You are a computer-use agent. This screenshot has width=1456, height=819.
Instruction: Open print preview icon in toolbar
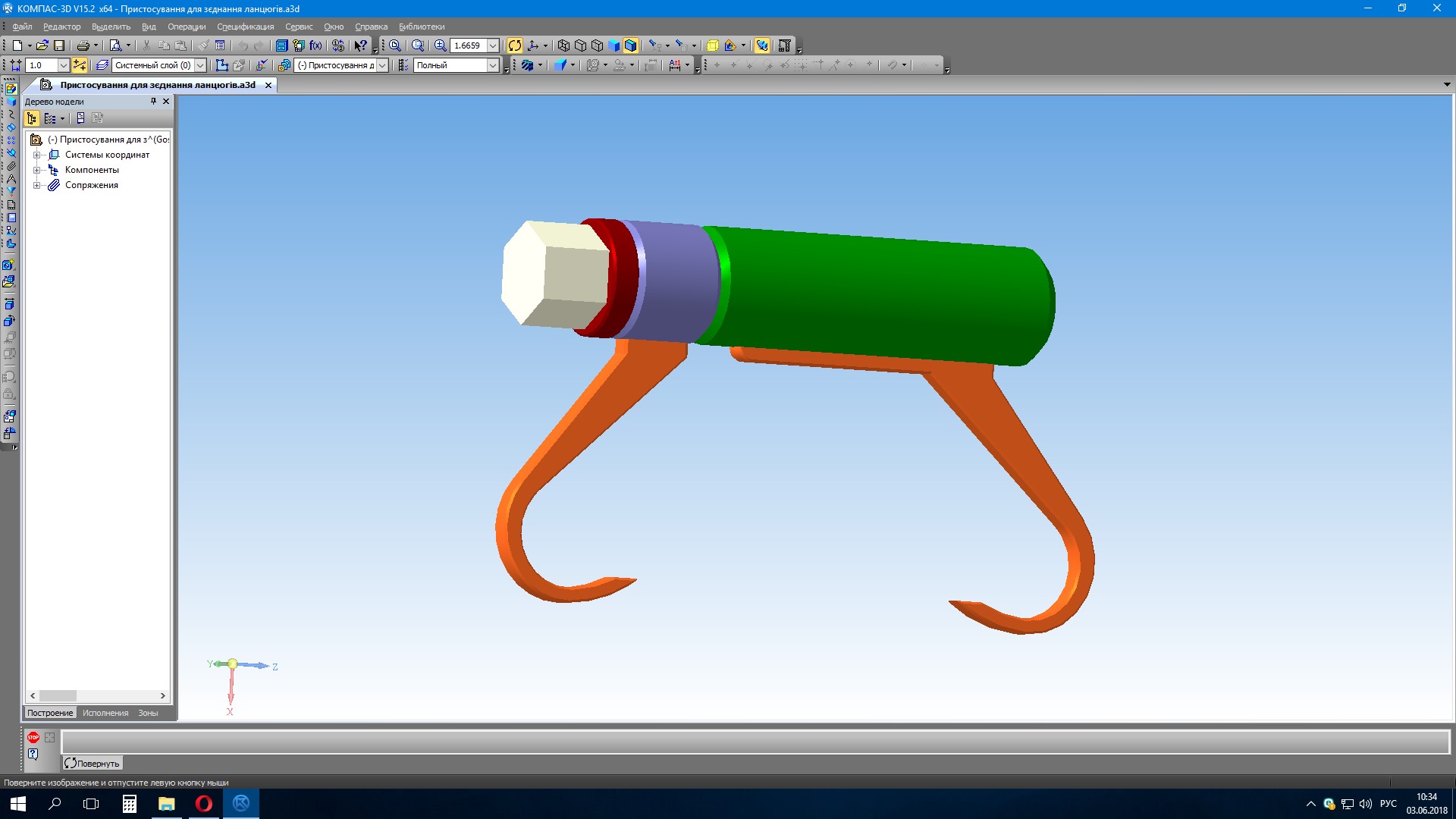(x=115, y=45)
